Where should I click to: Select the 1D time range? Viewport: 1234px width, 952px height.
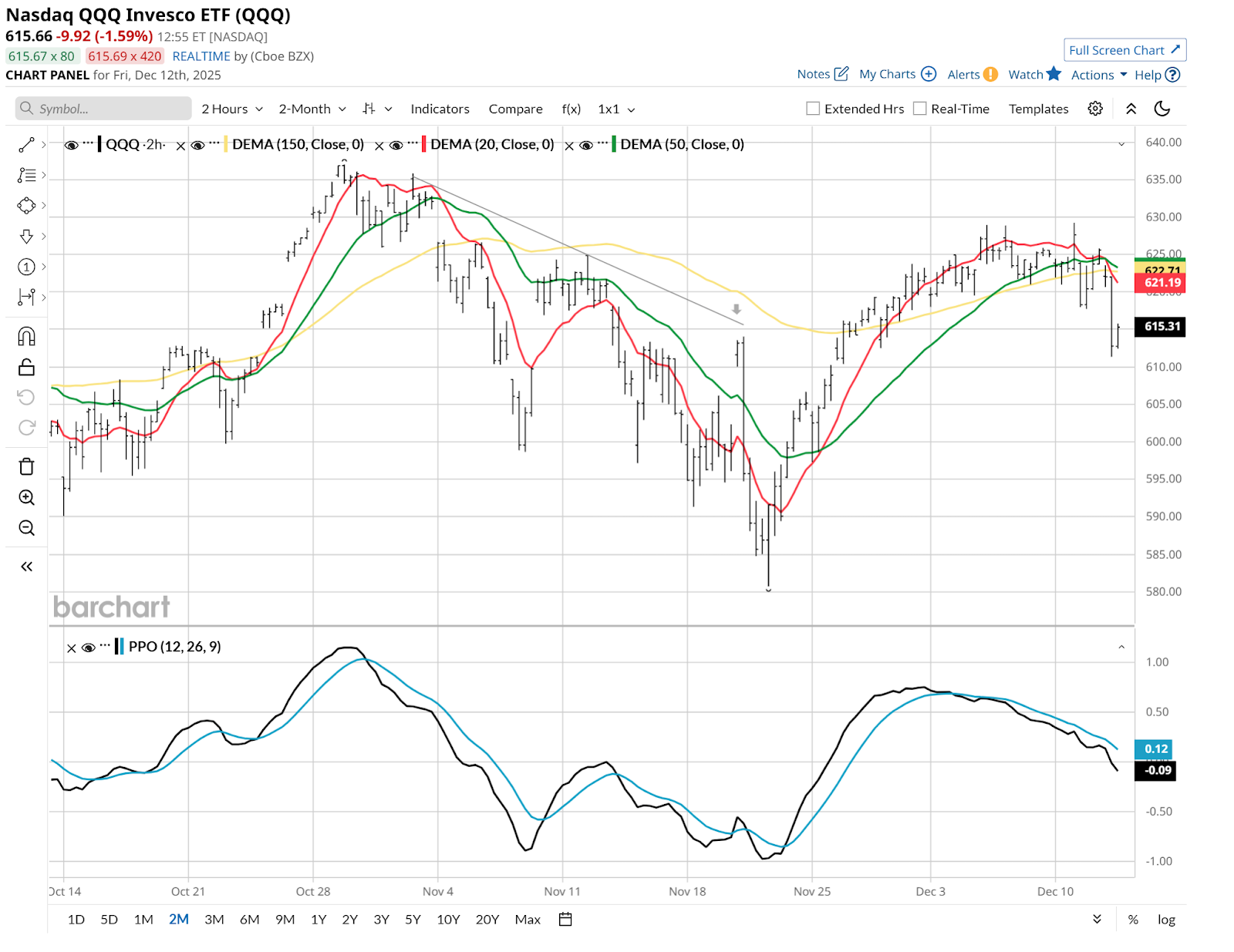tap(76, 919)
